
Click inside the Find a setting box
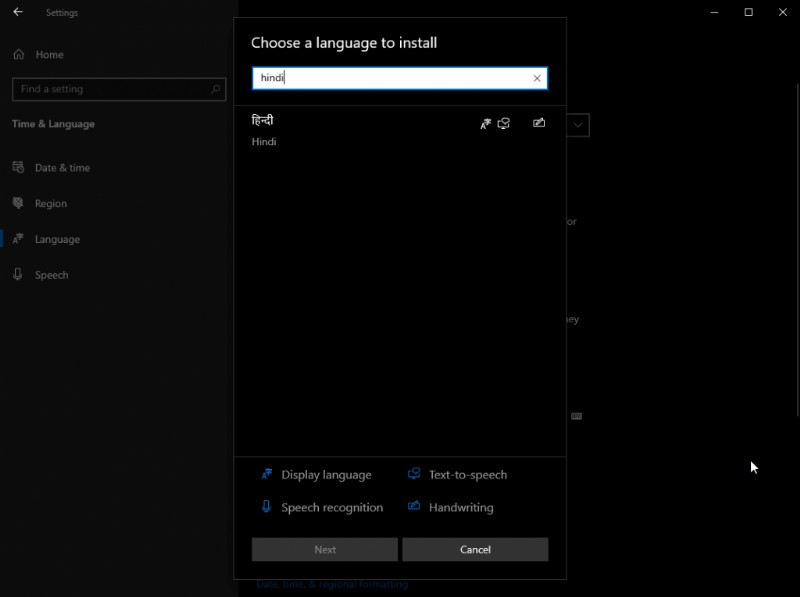click(x=110, y=89)
